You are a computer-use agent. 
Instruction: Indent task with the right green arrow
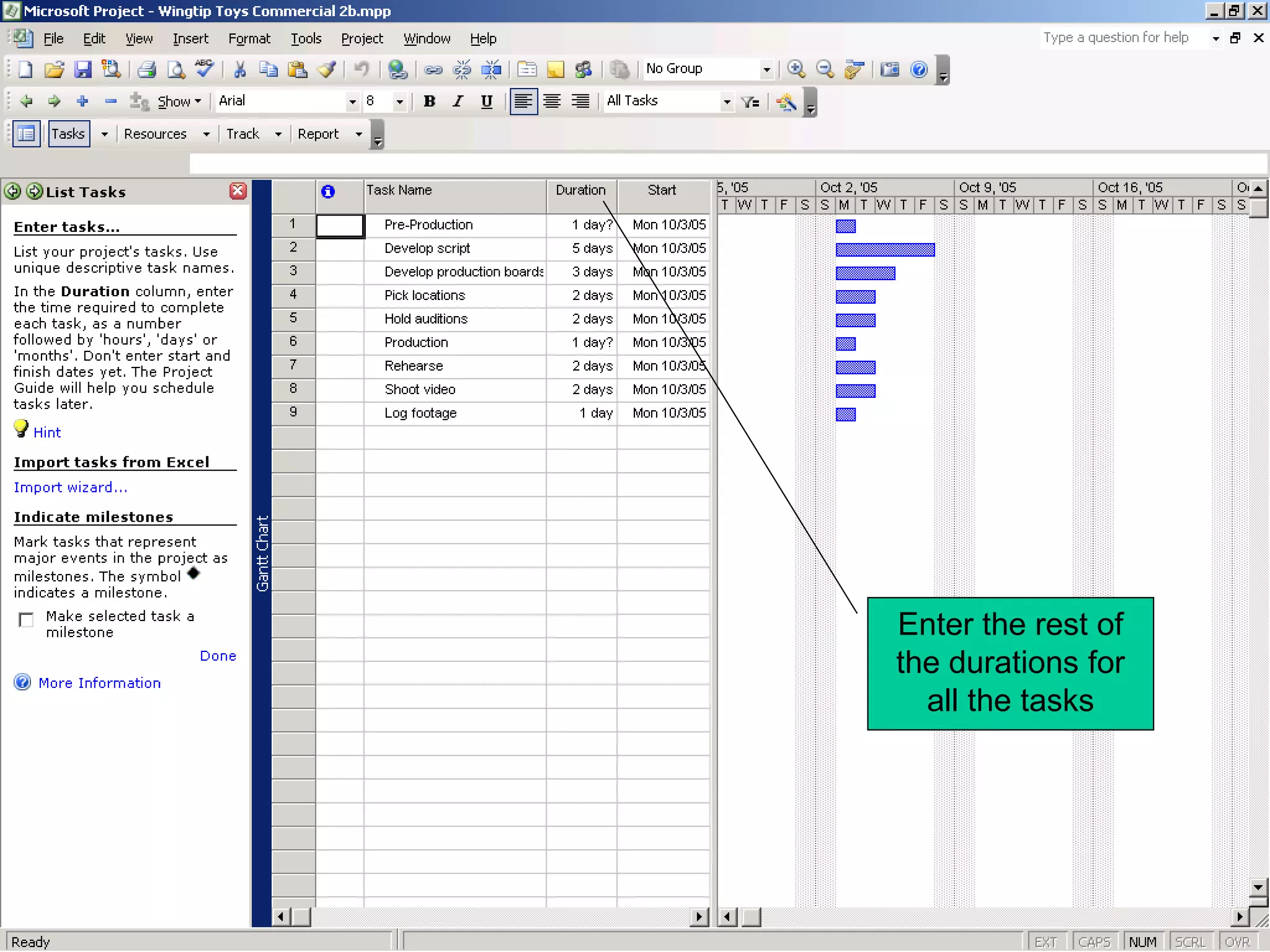pos(54,101)
